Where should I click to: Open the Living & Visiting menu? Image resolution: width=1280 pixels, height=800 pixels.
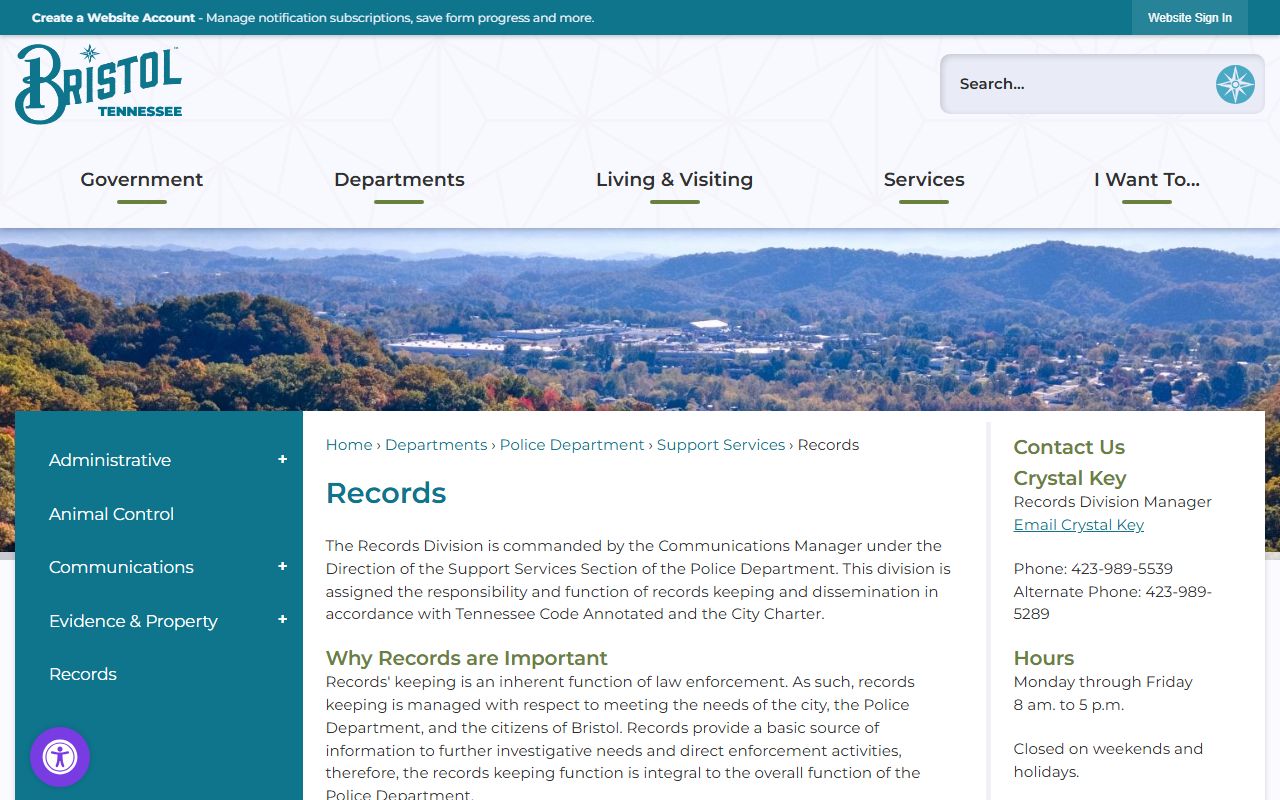pos(674,180)
